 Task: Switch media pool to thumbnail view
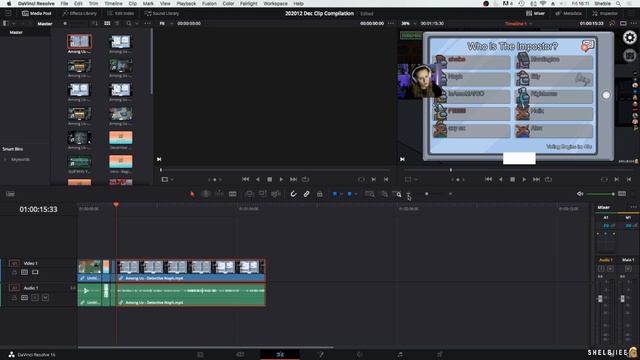[107, 23]
